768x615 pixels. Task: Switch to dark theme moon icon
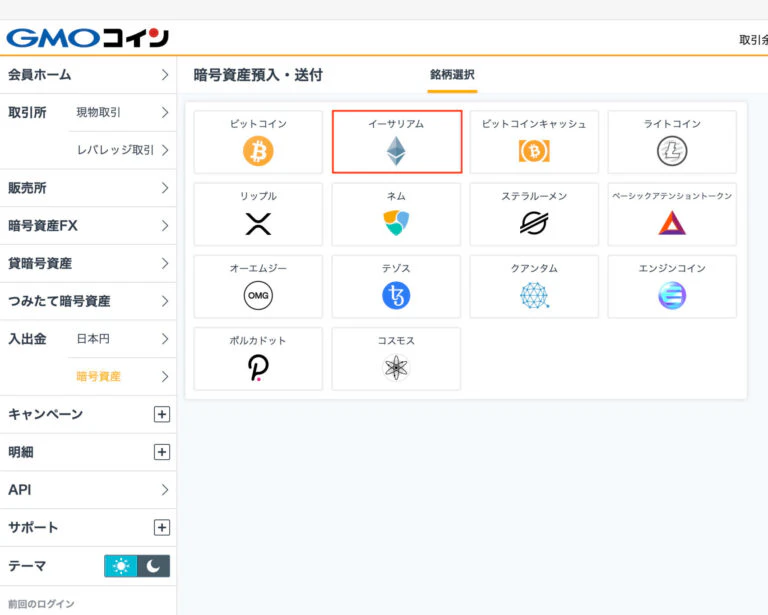click(153, 566)
